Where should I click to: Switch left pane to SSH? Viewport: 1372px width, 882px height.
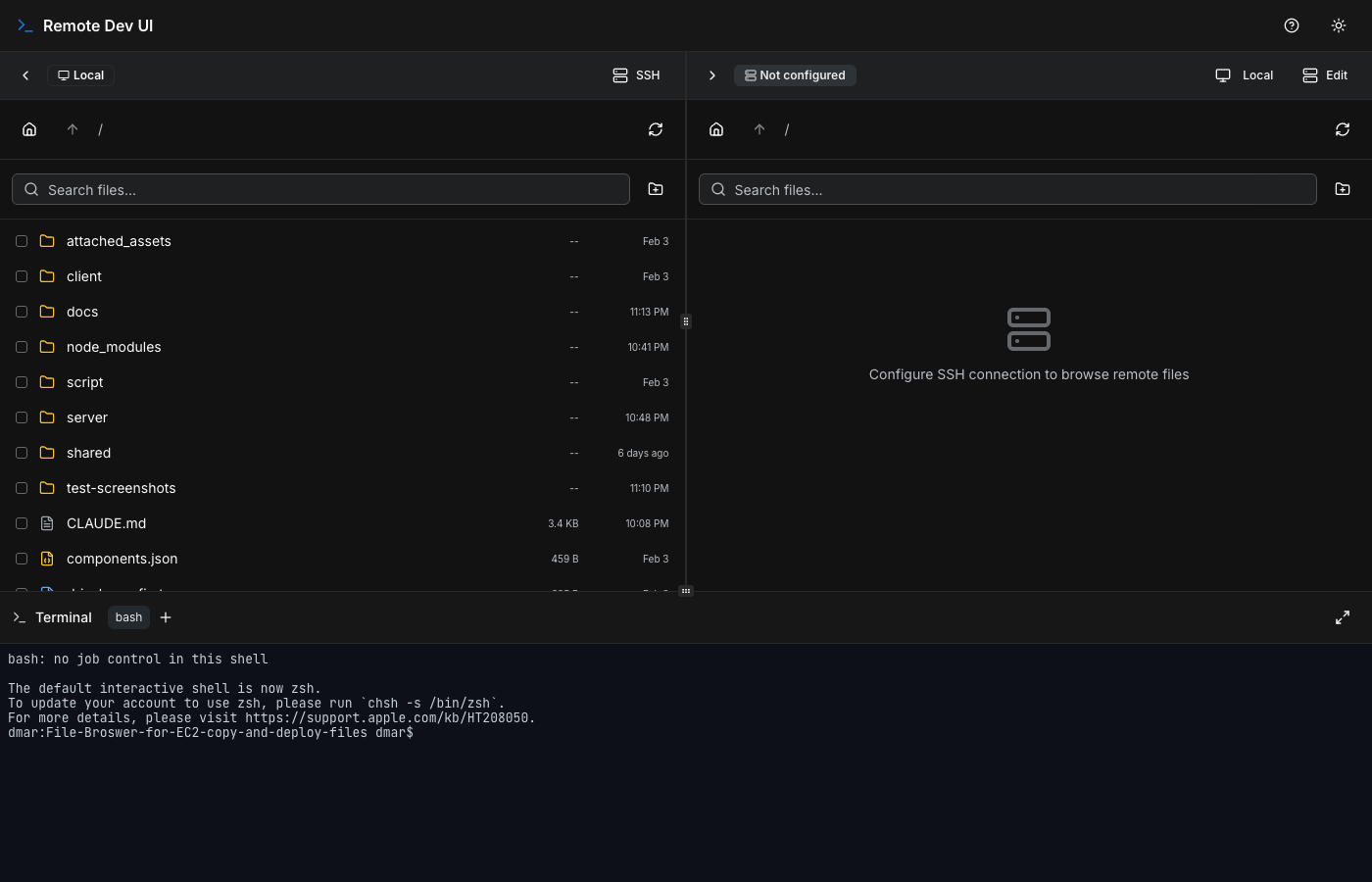(x=636, y=75)
